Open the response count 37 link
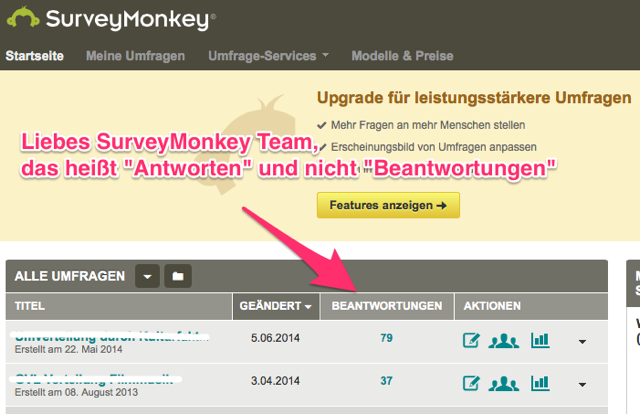 tap(387, 381)
